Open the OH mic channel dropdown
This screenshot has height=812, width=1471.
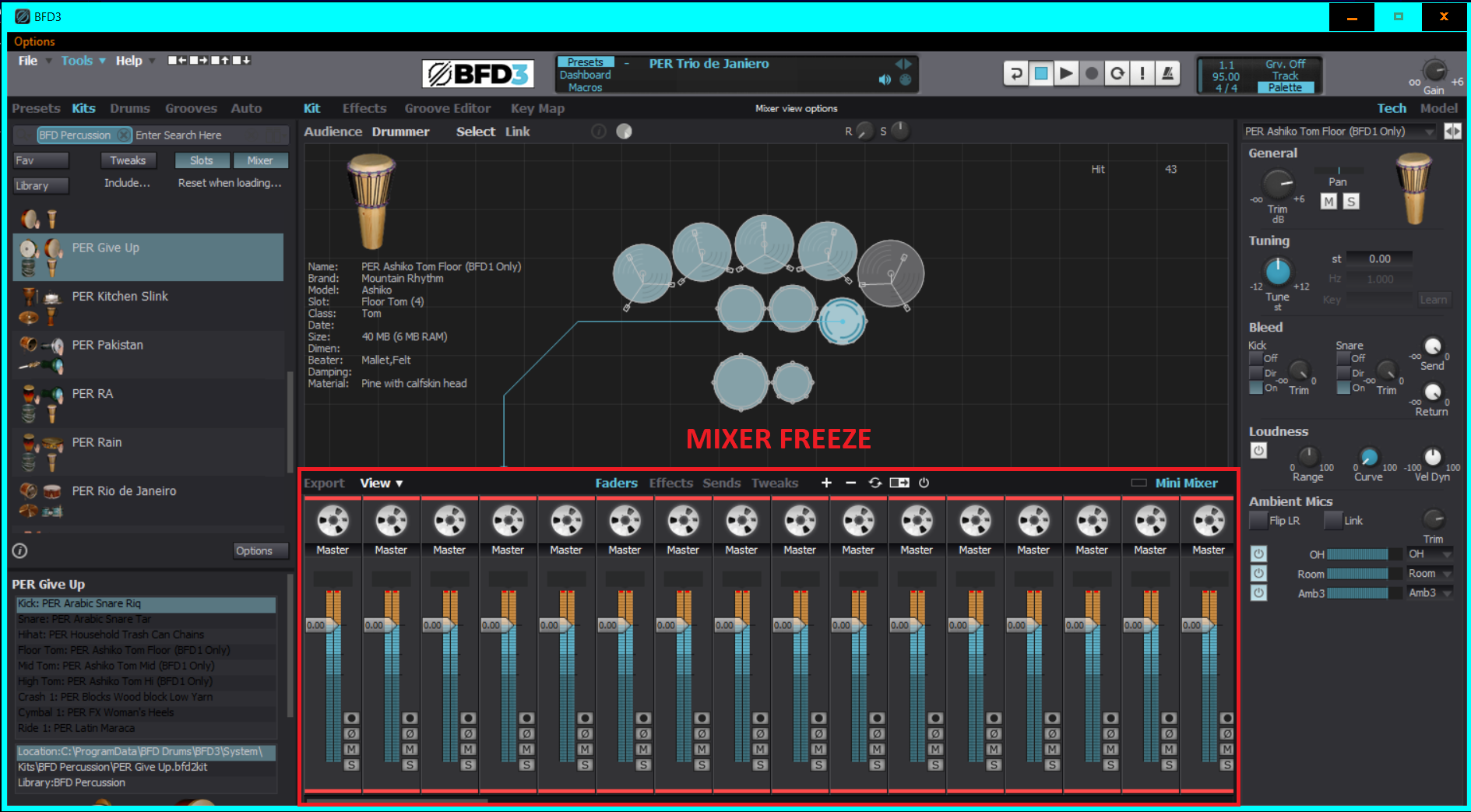point(1430,554)
